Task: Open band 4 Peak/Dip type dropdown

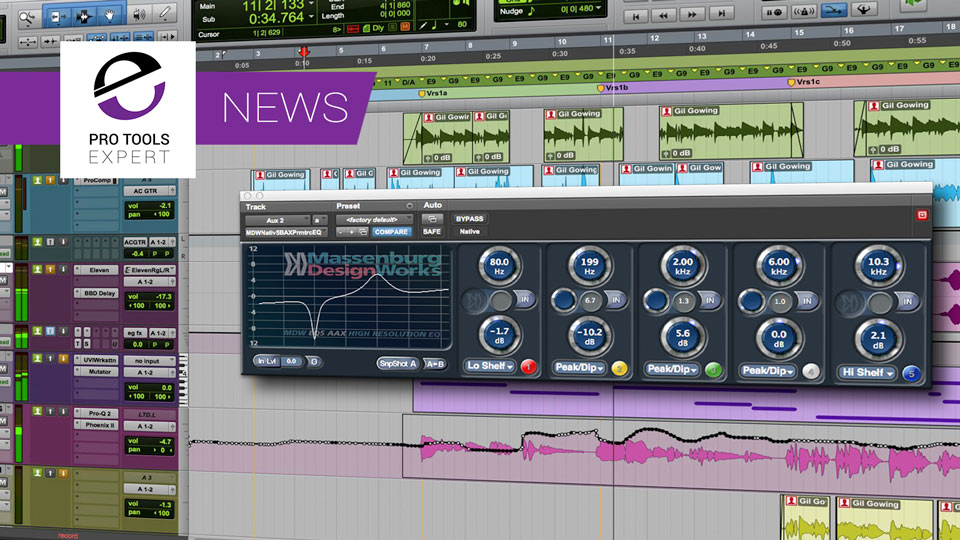Action: (767, 371)
